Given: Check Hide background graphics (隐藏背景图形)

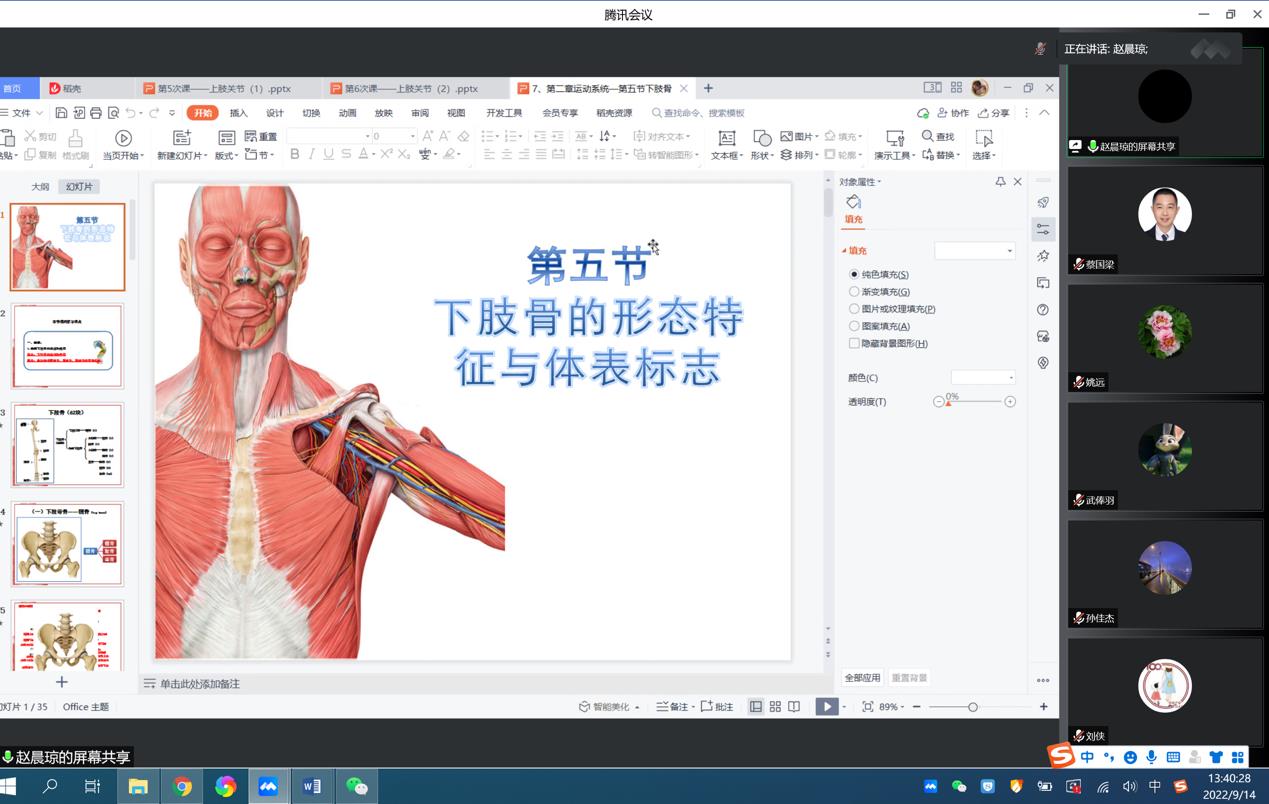Looking at the screenshot, I should 854,343.
